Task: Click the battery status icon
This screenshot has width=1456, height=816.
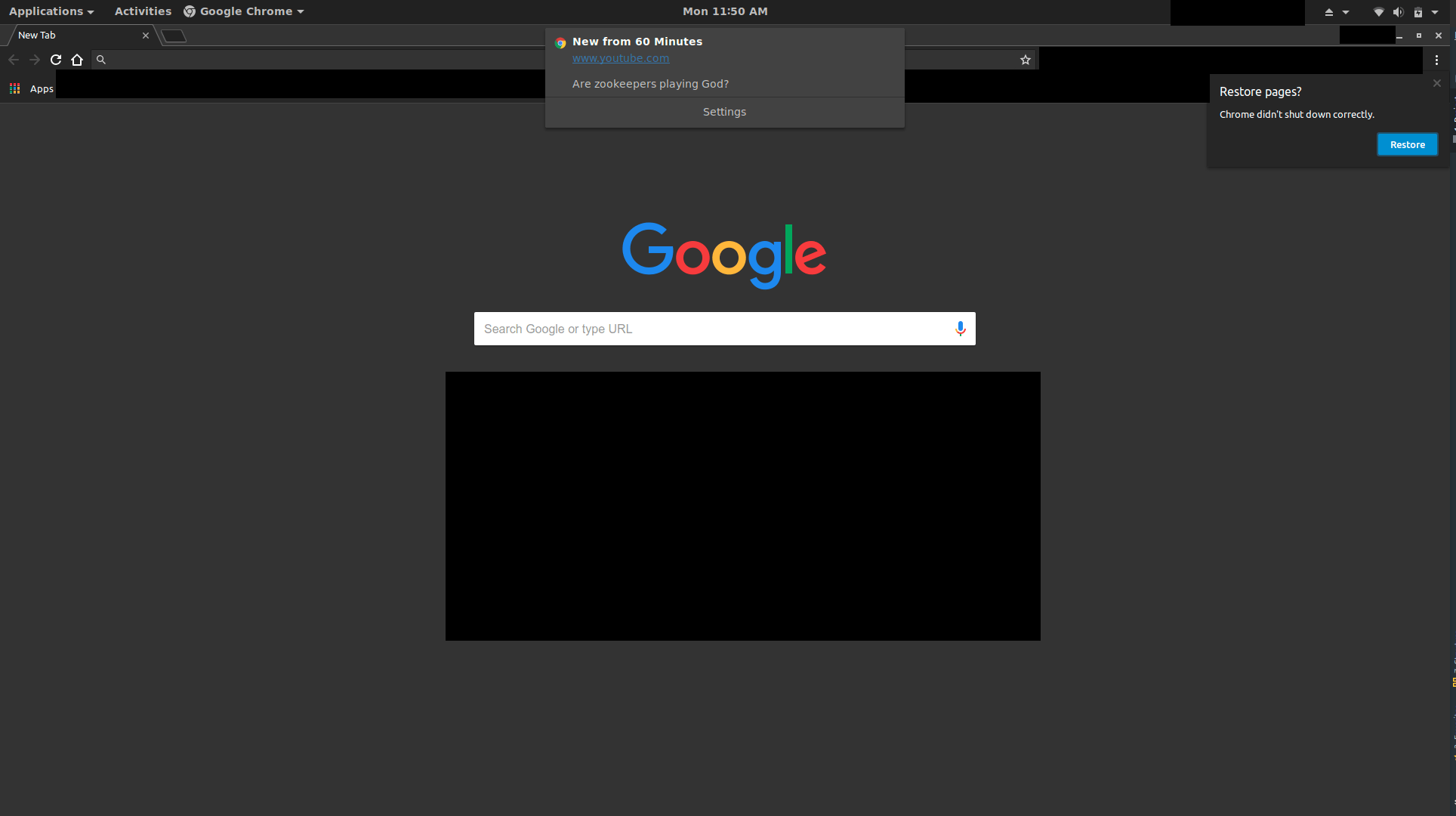Action: (1418, 12)
